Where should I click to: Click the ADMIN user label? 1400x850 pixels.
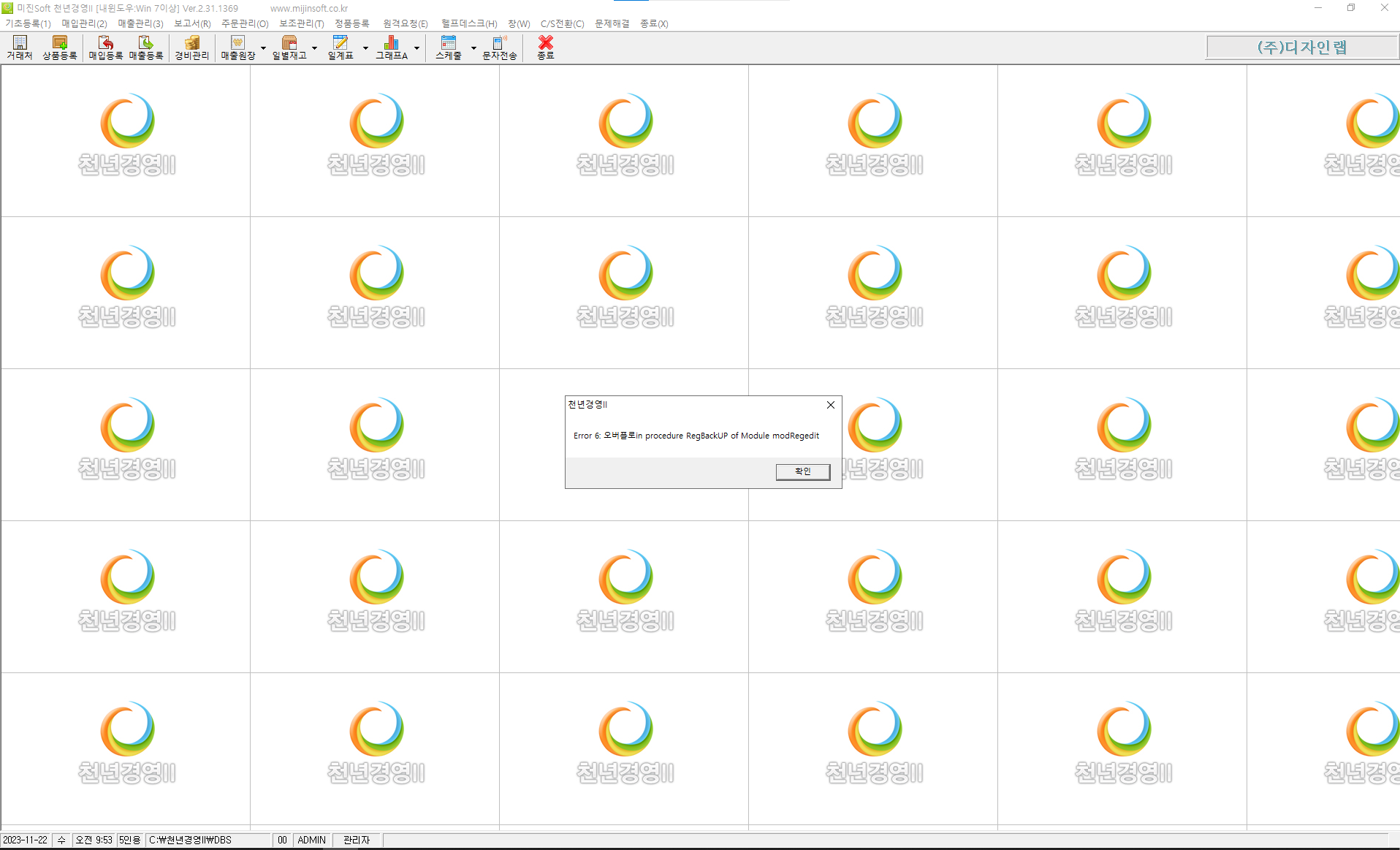312,840
